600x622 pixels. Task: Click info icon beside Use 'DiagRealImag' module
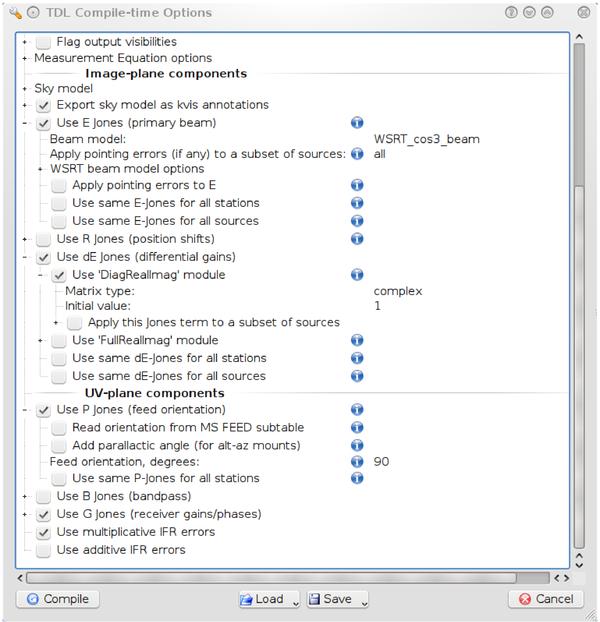point(356,275)
